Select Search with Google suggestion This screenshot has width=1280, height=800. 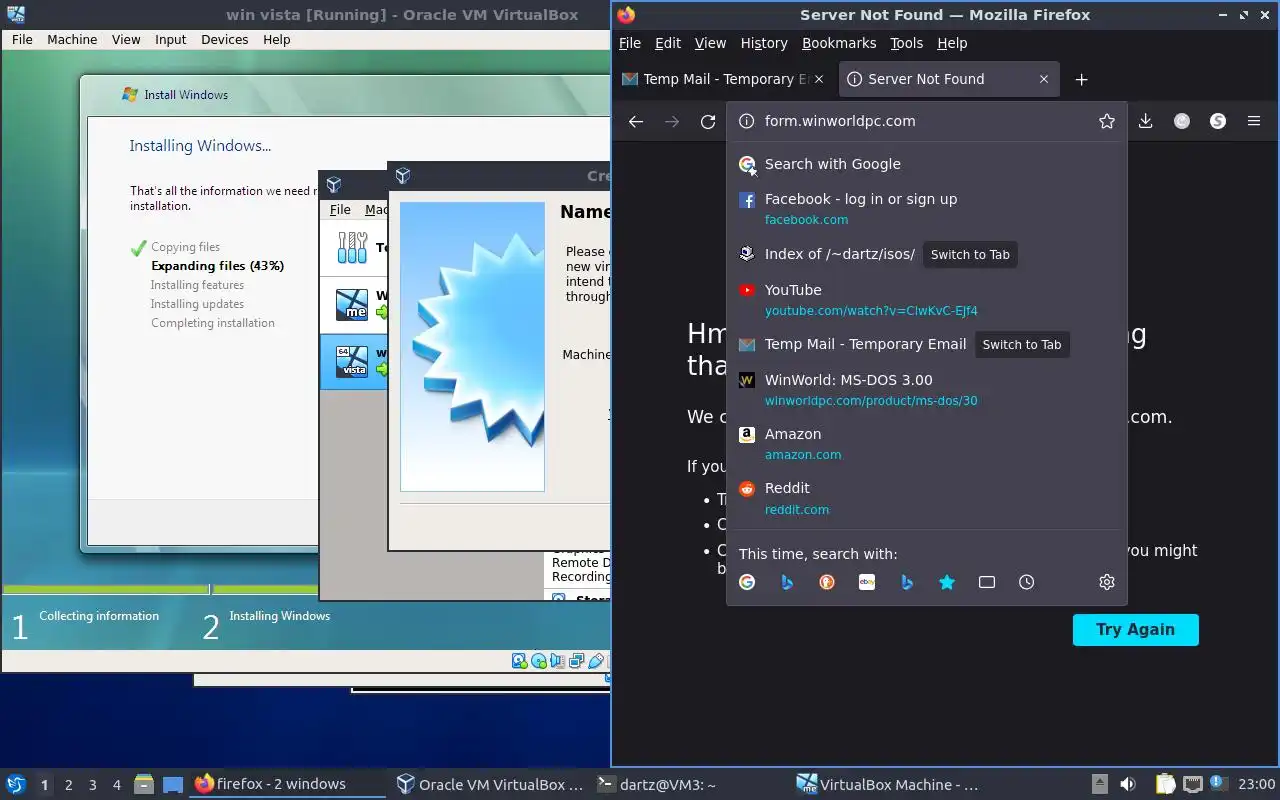pos(926,164)
